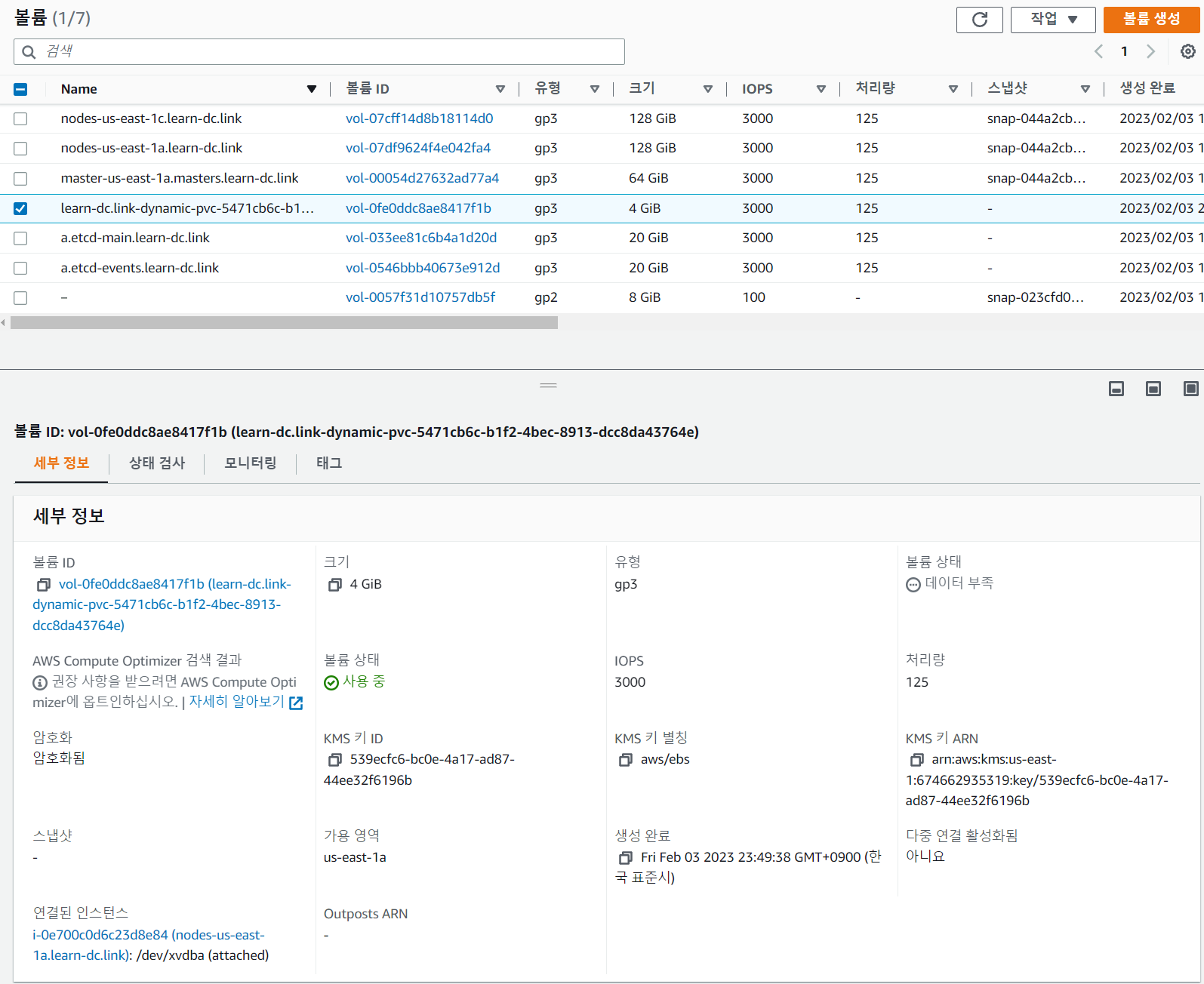Toggle the select-all header checkbox

click(x=20, y=89)
